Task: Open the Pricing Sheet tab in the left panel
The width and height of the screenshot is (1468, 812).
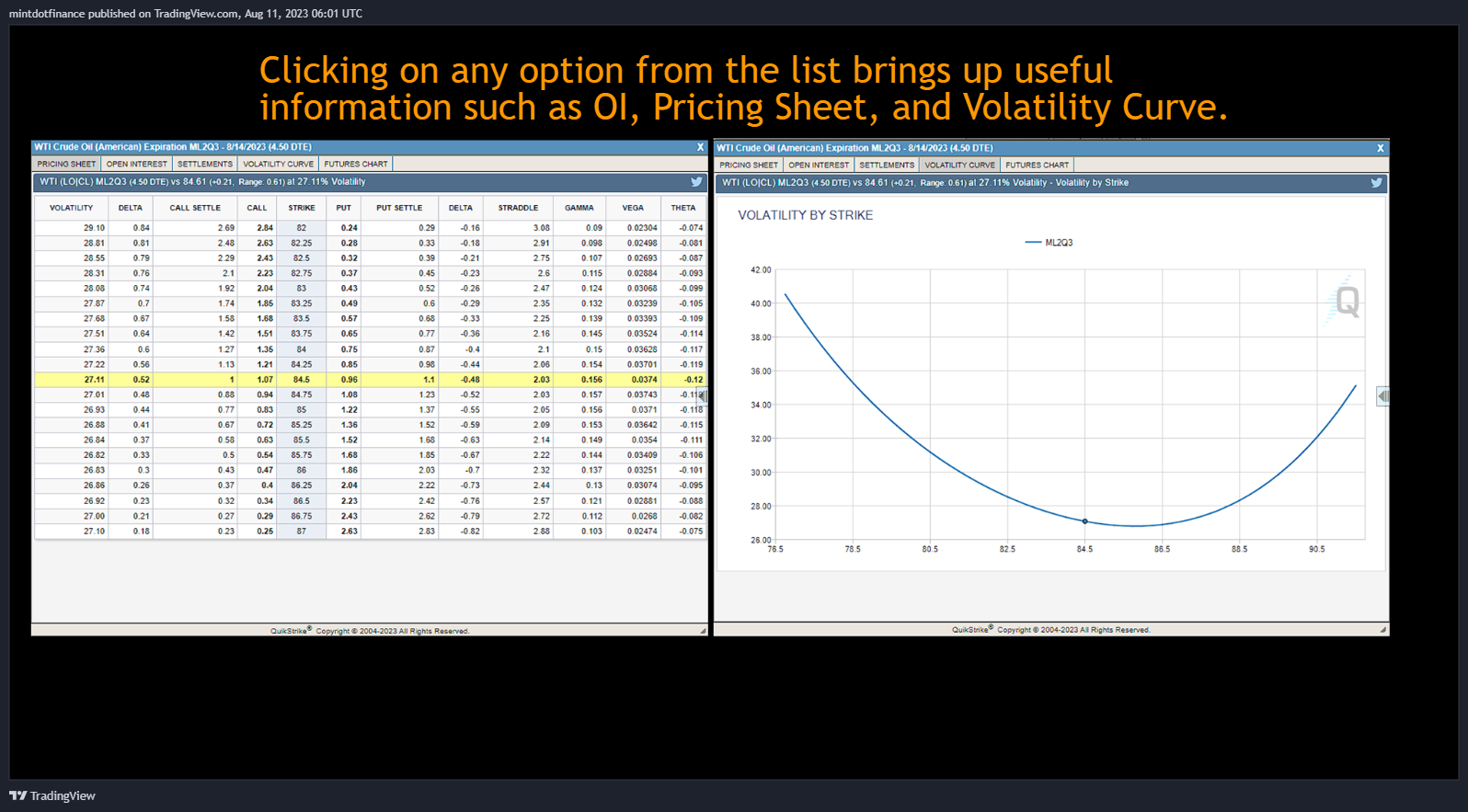Action: [66, 164]
